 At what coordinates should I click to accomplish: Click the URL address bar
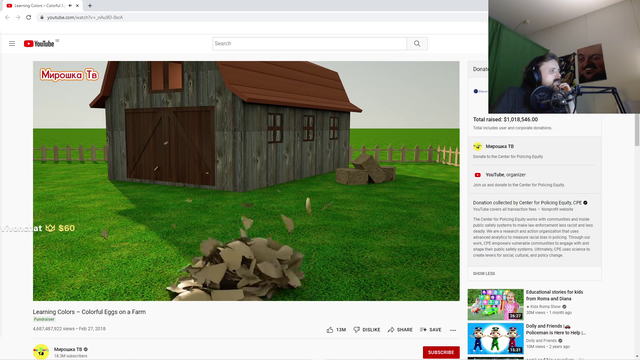coord(261,17)
